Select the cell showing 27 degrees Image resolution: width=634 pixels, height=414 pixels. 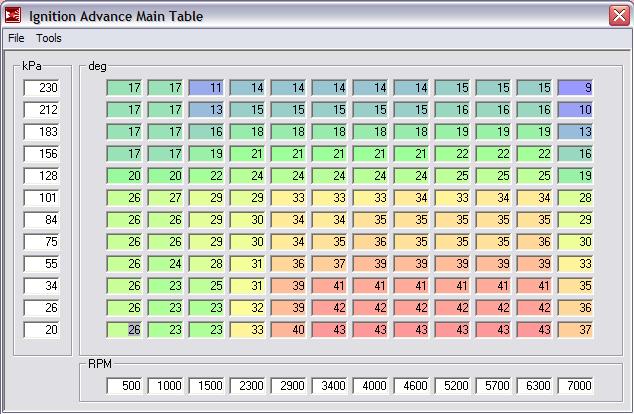coord(165,198)
